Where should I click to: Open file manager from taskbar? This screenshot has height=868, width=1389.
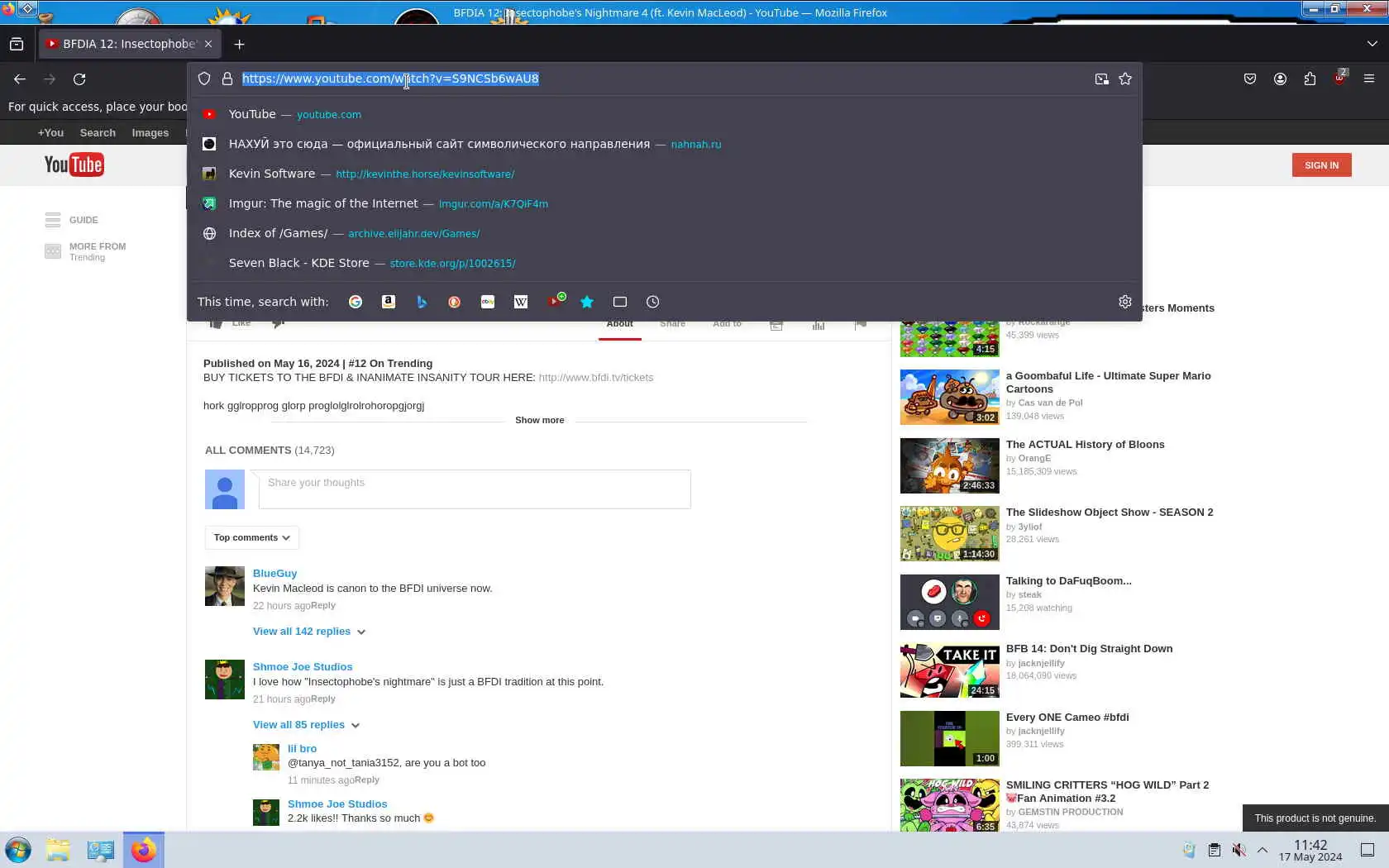[x=58, y=850]
